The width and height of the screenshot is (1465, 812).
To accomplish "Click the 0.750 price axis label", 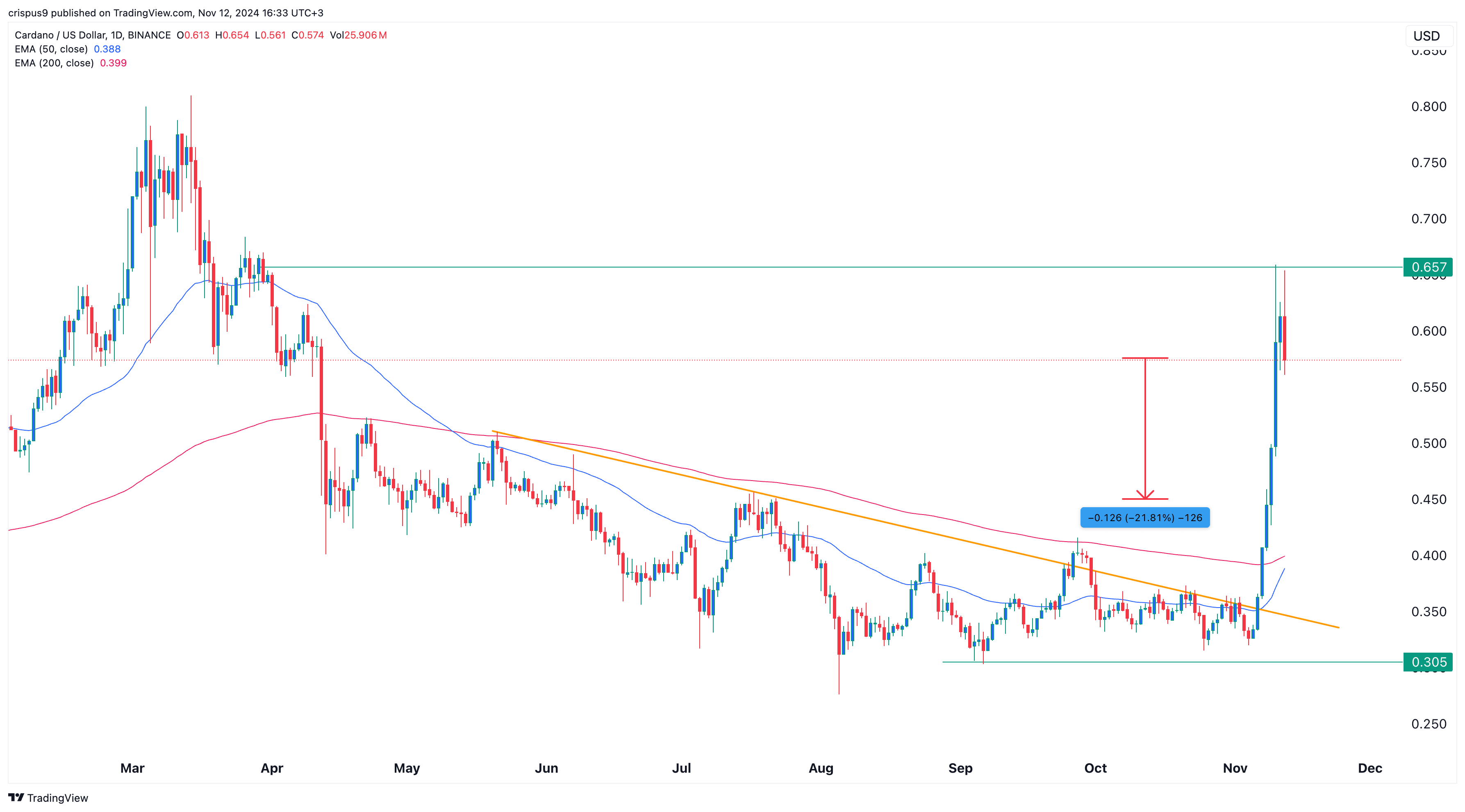I will pyautogui.click(x=1429, y=163).
